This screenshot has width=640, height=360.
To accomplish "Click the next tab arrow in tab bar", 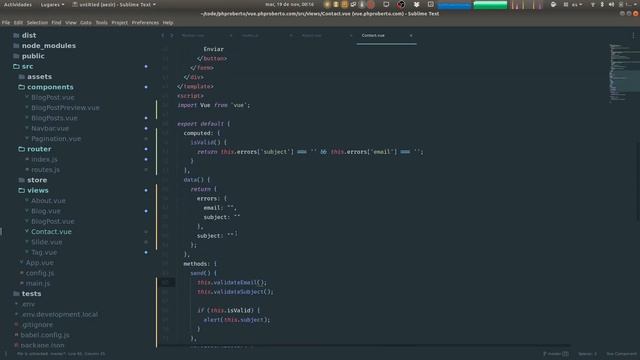I will click(172, 36).
